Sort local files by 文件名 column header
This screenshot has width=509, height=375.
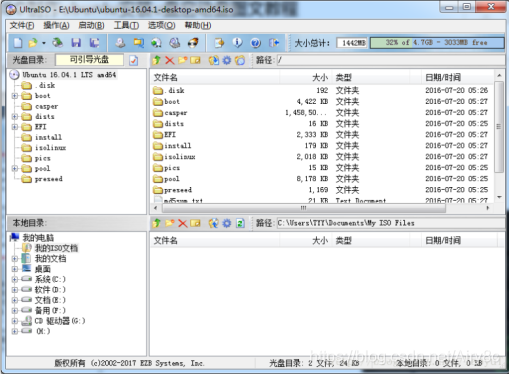215,240
